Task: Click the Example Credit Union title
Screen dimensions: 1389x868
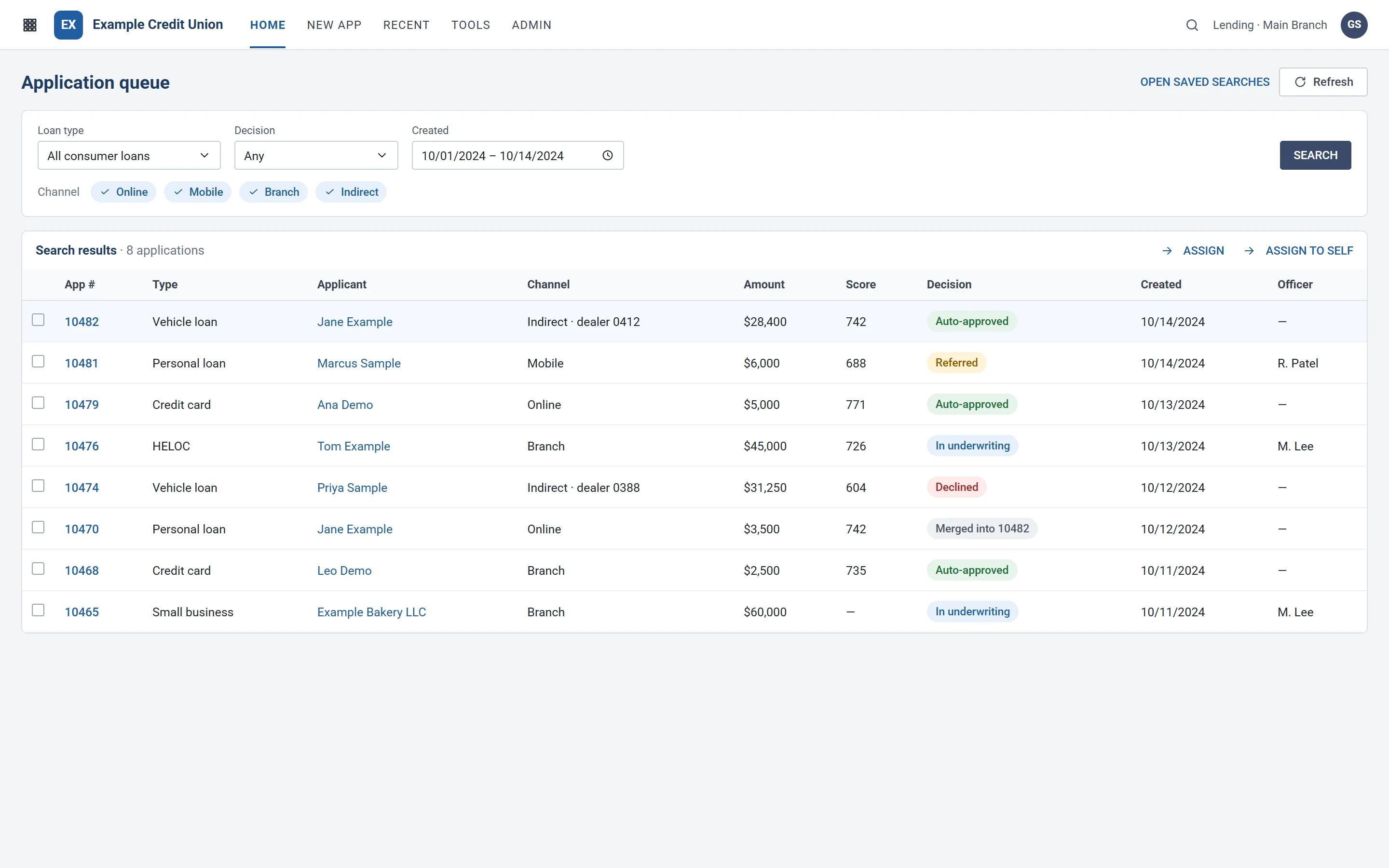Action: pos(158,25)
